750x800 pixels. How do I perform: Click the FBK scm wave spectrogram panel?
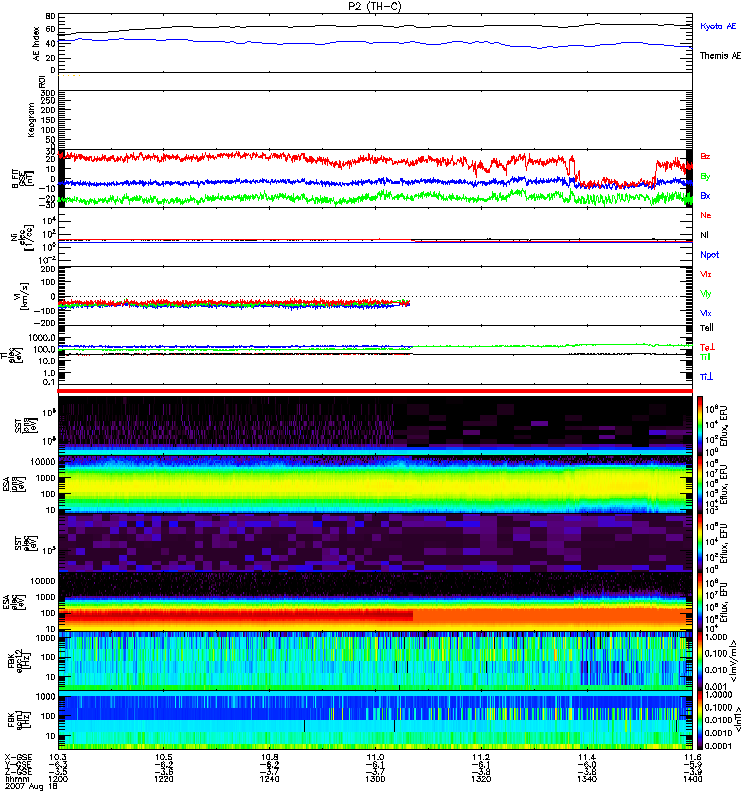[x=375, y=720]
